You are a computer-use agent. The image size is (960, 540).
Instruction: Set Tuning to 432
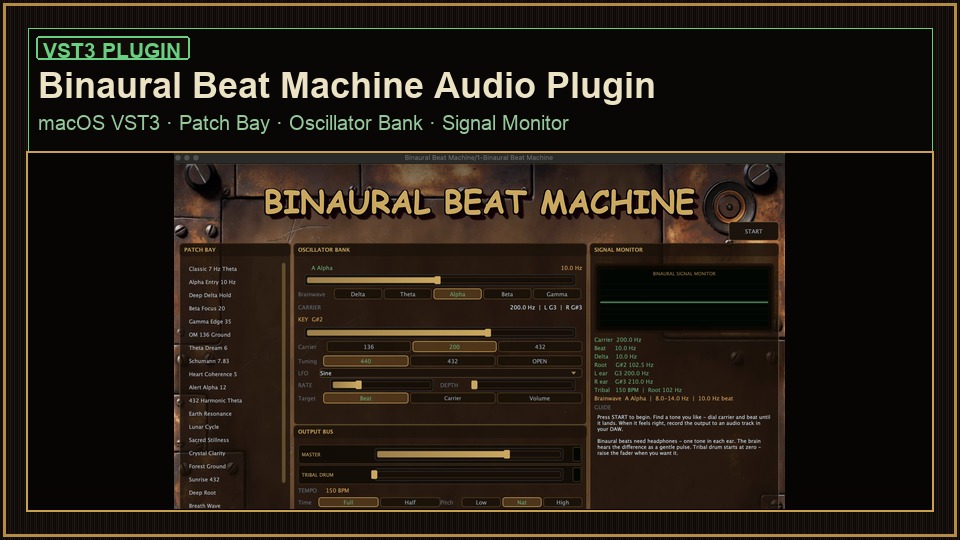coord(452,361)
